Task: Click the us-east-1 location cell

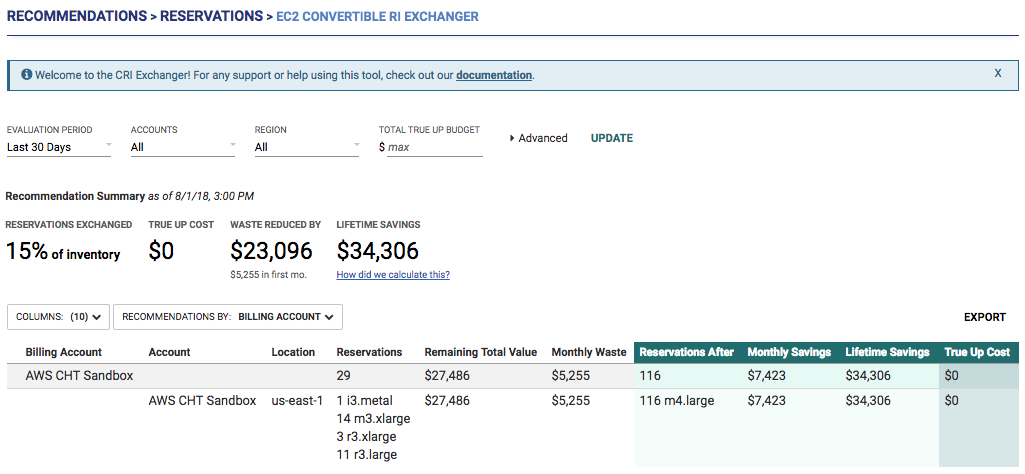Action: point(297,401)
